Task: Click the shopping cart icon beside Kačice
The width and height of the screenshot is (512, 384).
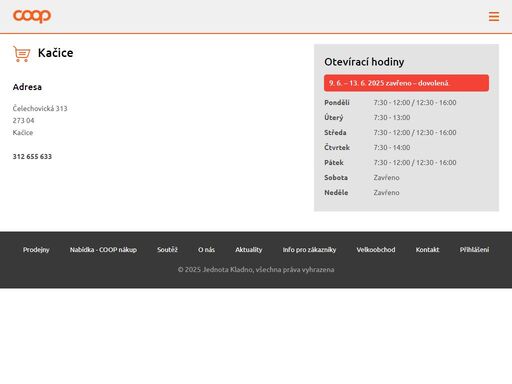Action: click(22, 54)
